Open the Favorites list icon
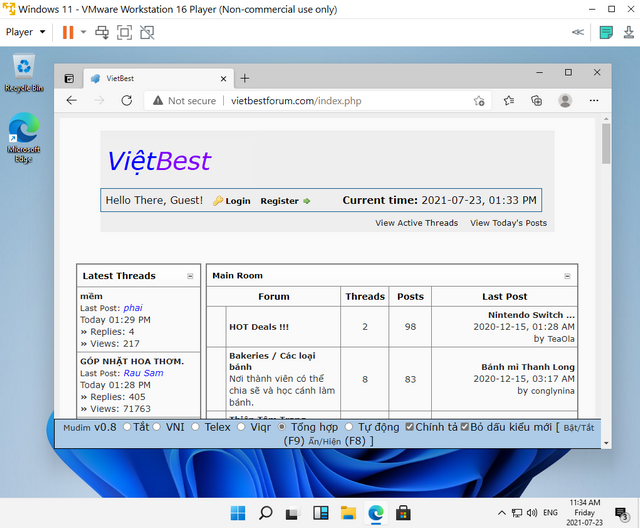The height and width of the screenshot is (528, 640). point(509,100)
